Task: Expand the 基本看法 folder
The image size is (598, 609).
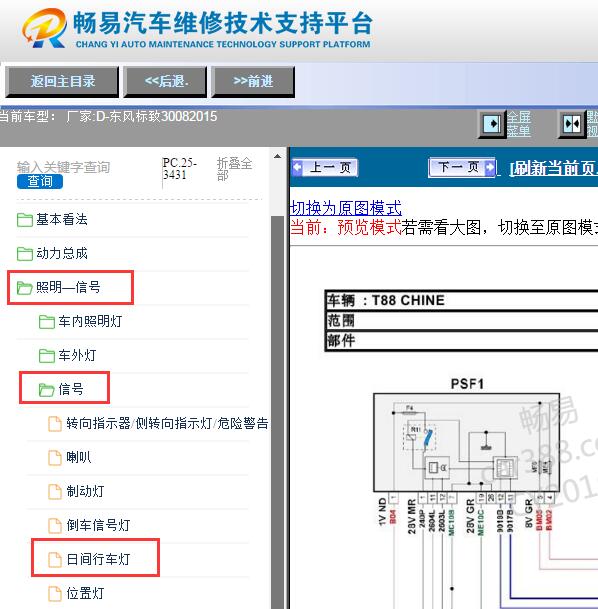Action: tap(62, 219)
